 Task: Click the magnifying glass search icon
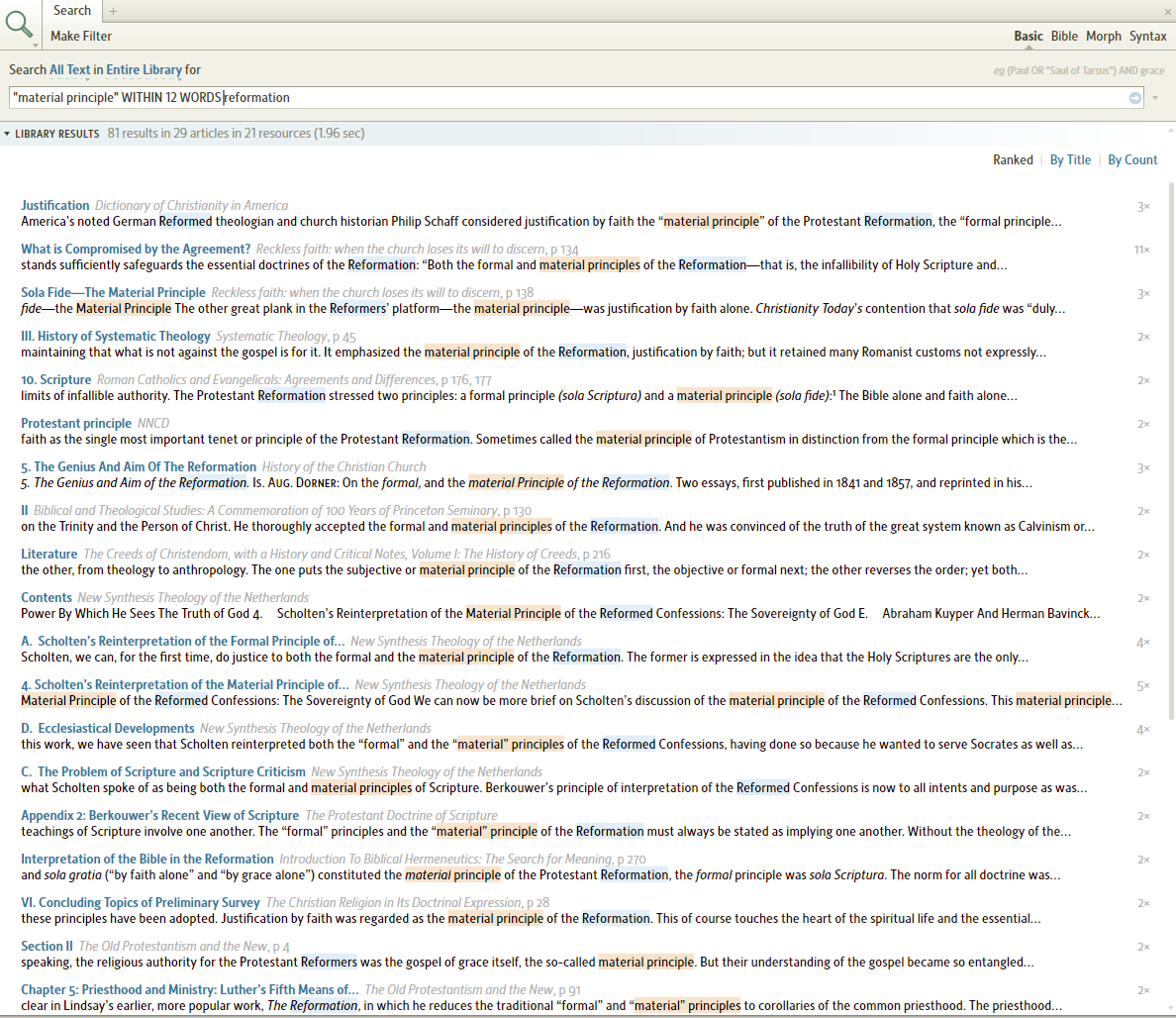click(x=18, y=24)
